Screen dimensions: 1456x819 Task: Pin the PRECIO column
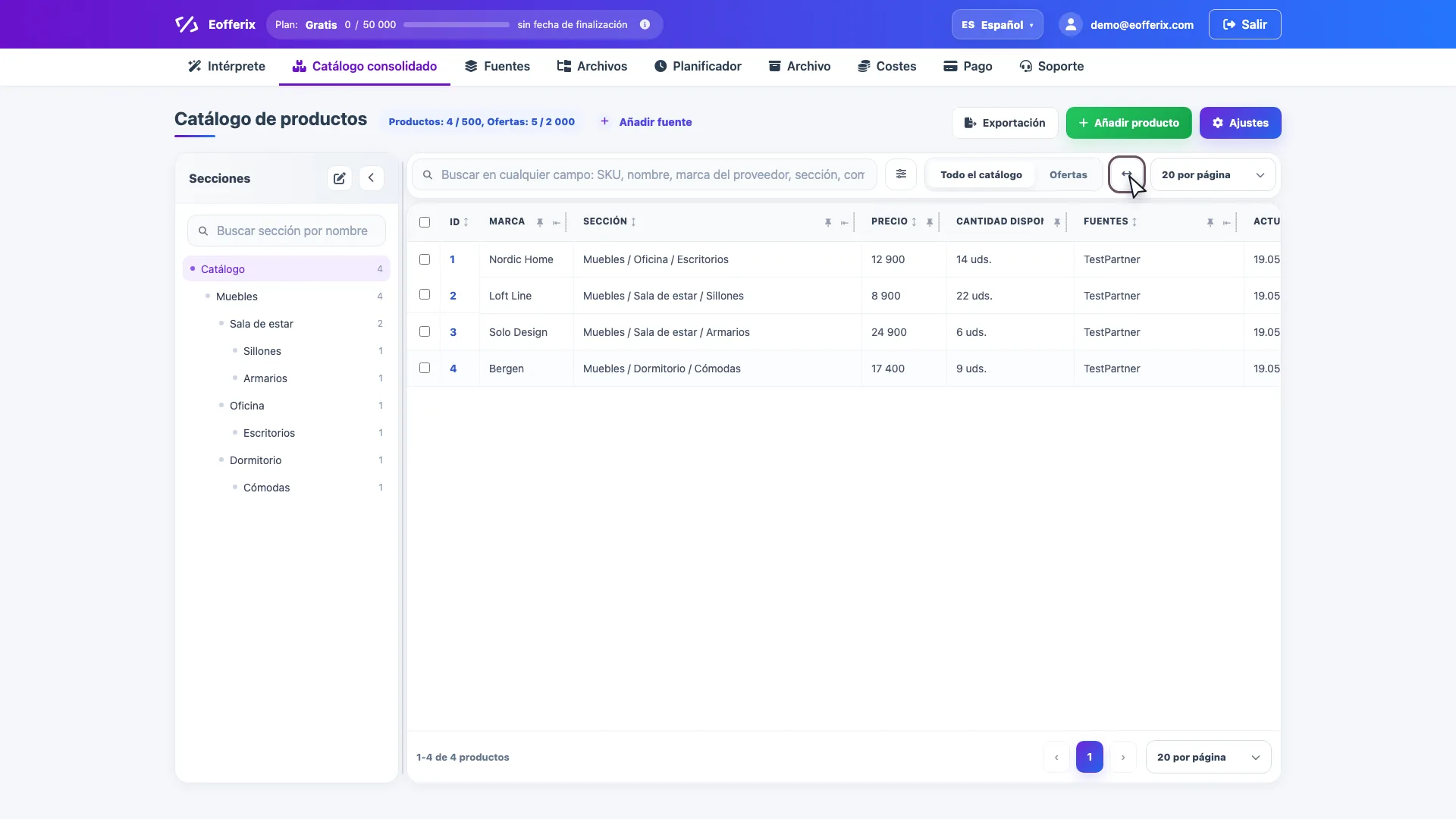(930, 222)
